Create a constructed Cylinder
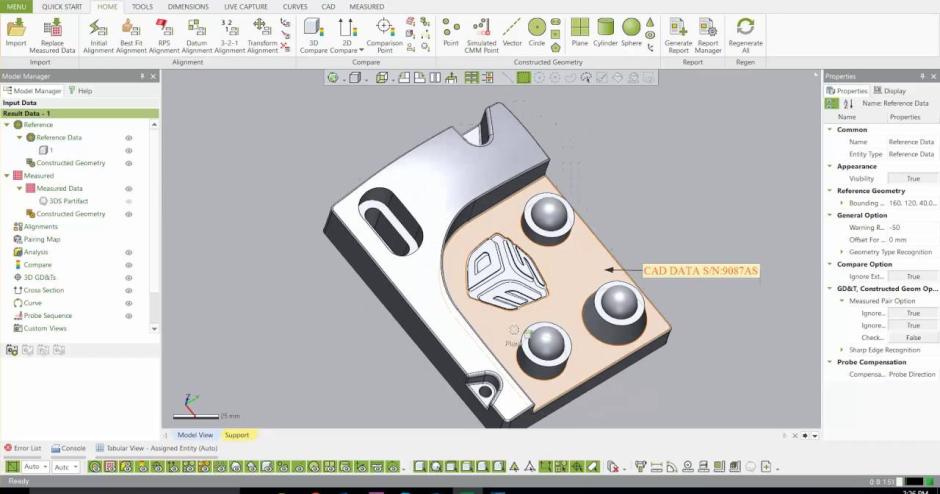This screenshot has height=494, width=940. pyautogui.click(x=605, y=33)
